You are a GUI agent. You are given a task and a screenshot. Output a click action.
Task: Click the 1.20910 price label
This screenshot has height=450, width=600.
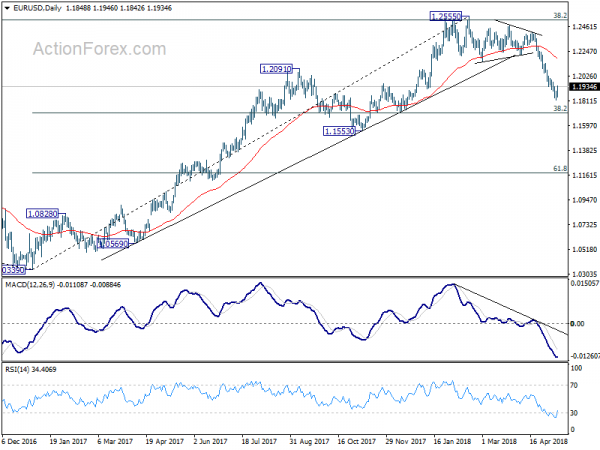(276, 69)
